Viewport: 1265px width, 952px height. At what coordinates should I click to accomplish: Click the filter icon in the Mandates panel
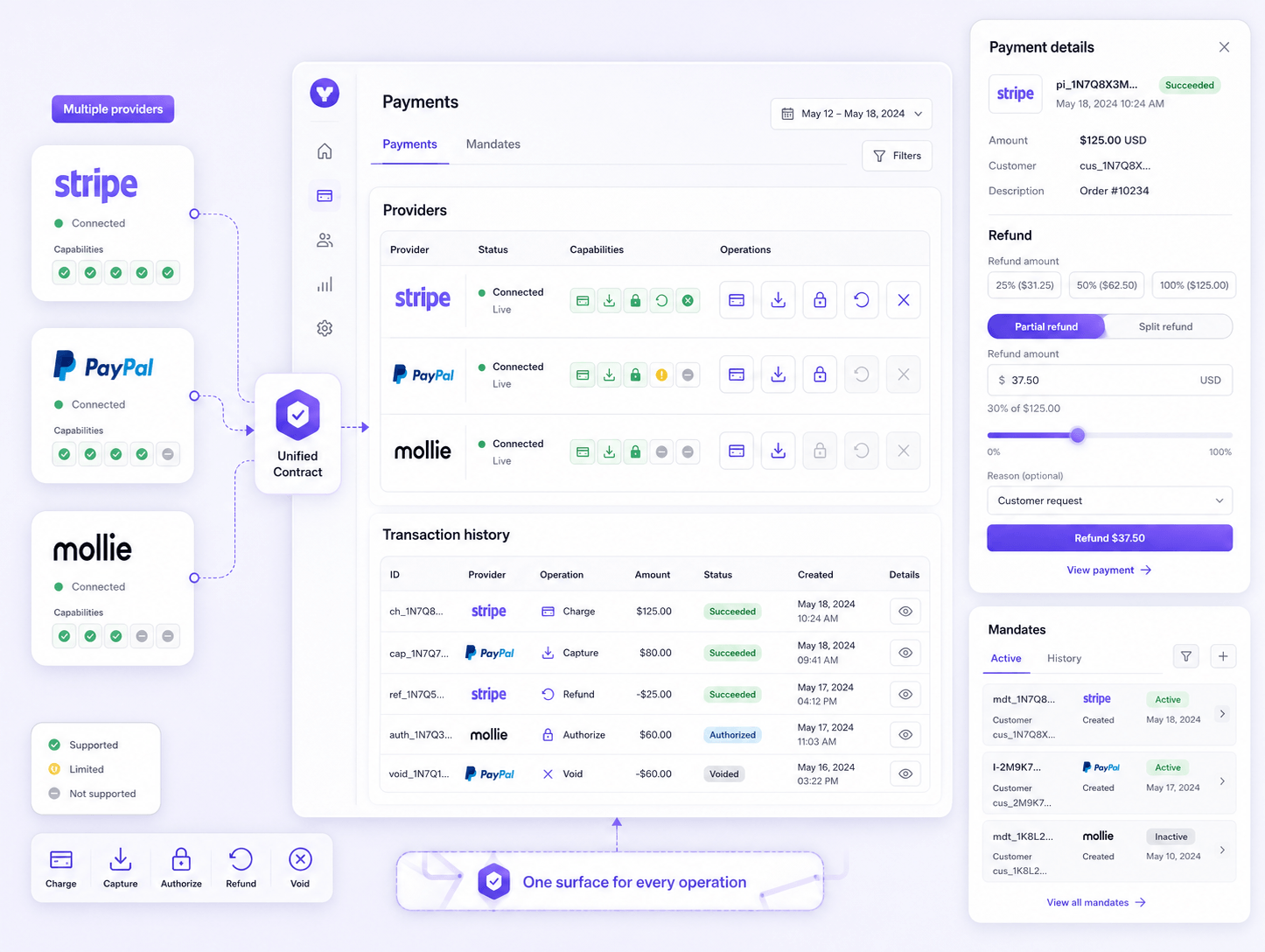click(x=1186, y=656)
